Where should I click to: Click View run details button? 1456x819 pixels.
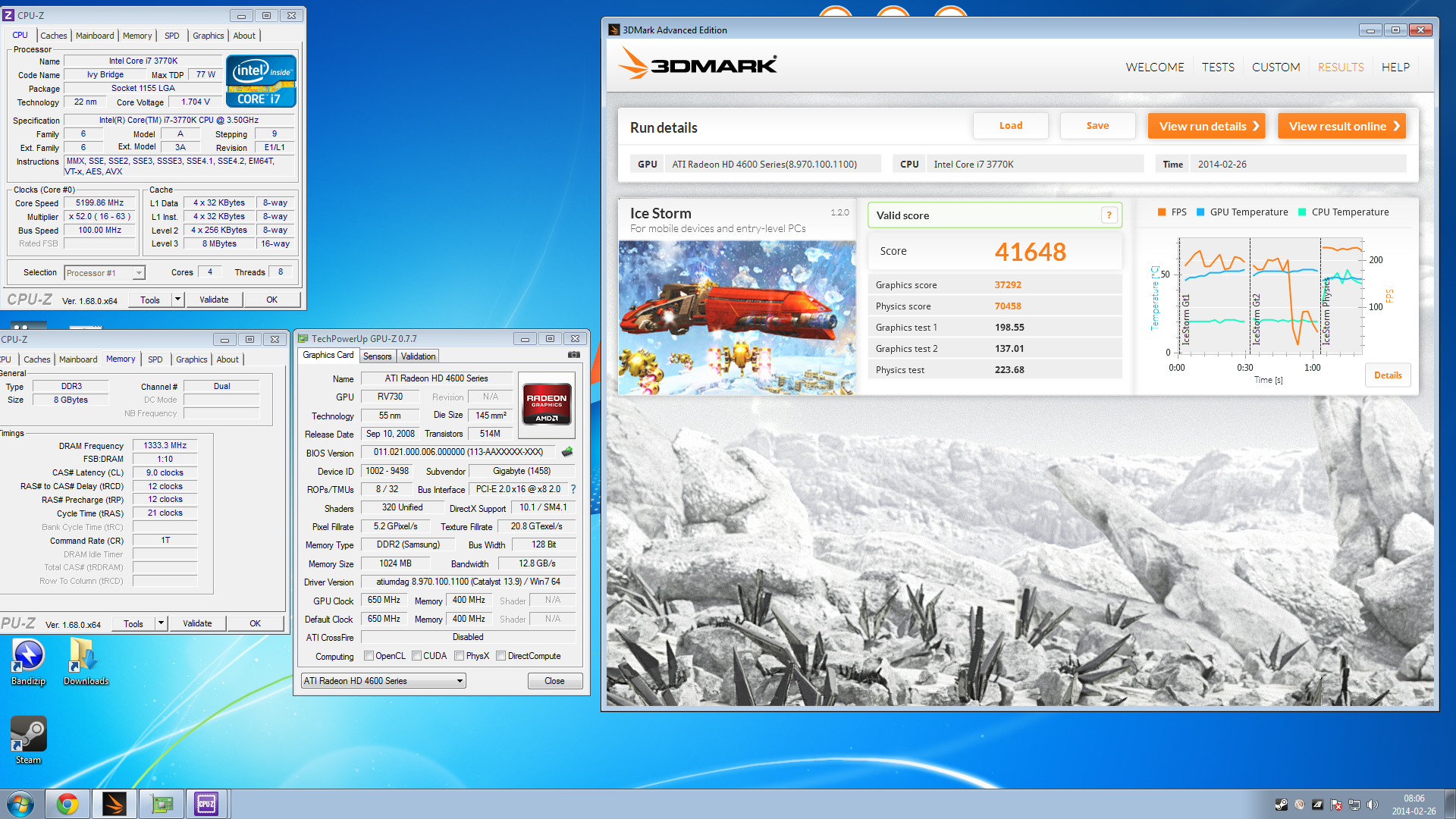pyautogui.click(x=1207, y=126)
